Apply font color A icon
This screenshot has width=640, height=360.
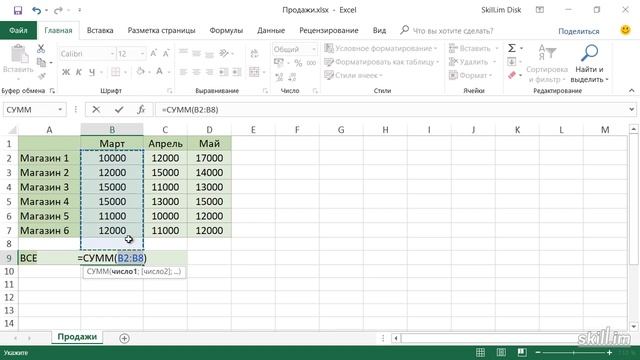tap(160, 72)
